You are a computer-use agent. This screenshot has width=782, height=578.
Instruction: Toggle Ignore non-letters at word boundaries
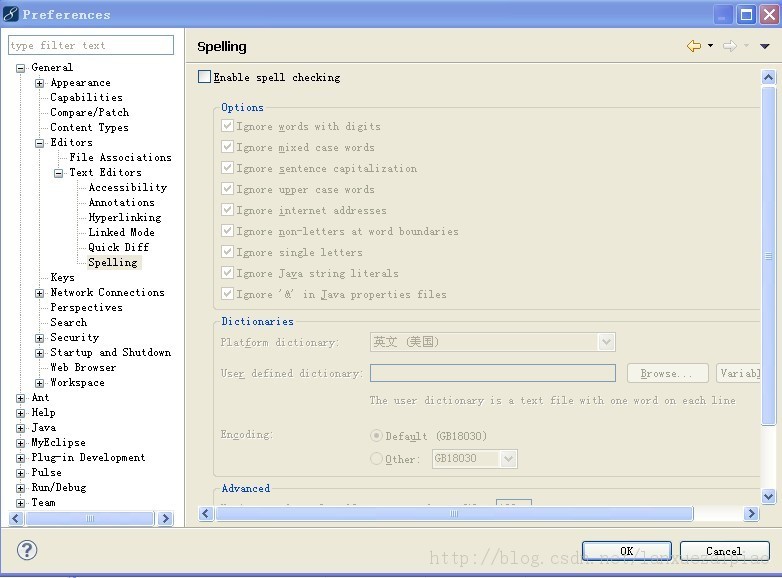[x=227, y=230]
